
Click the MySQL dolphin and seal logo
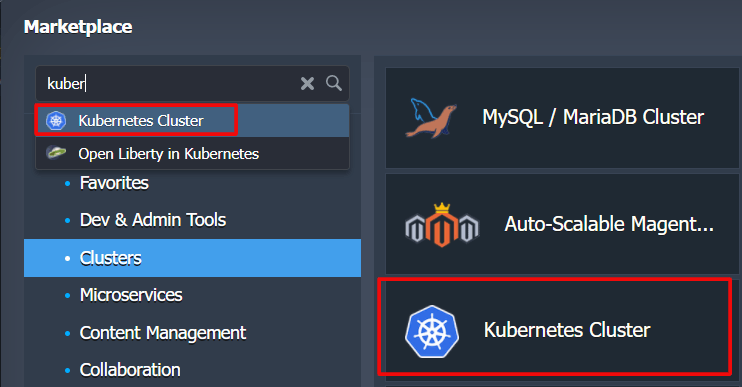431,118
